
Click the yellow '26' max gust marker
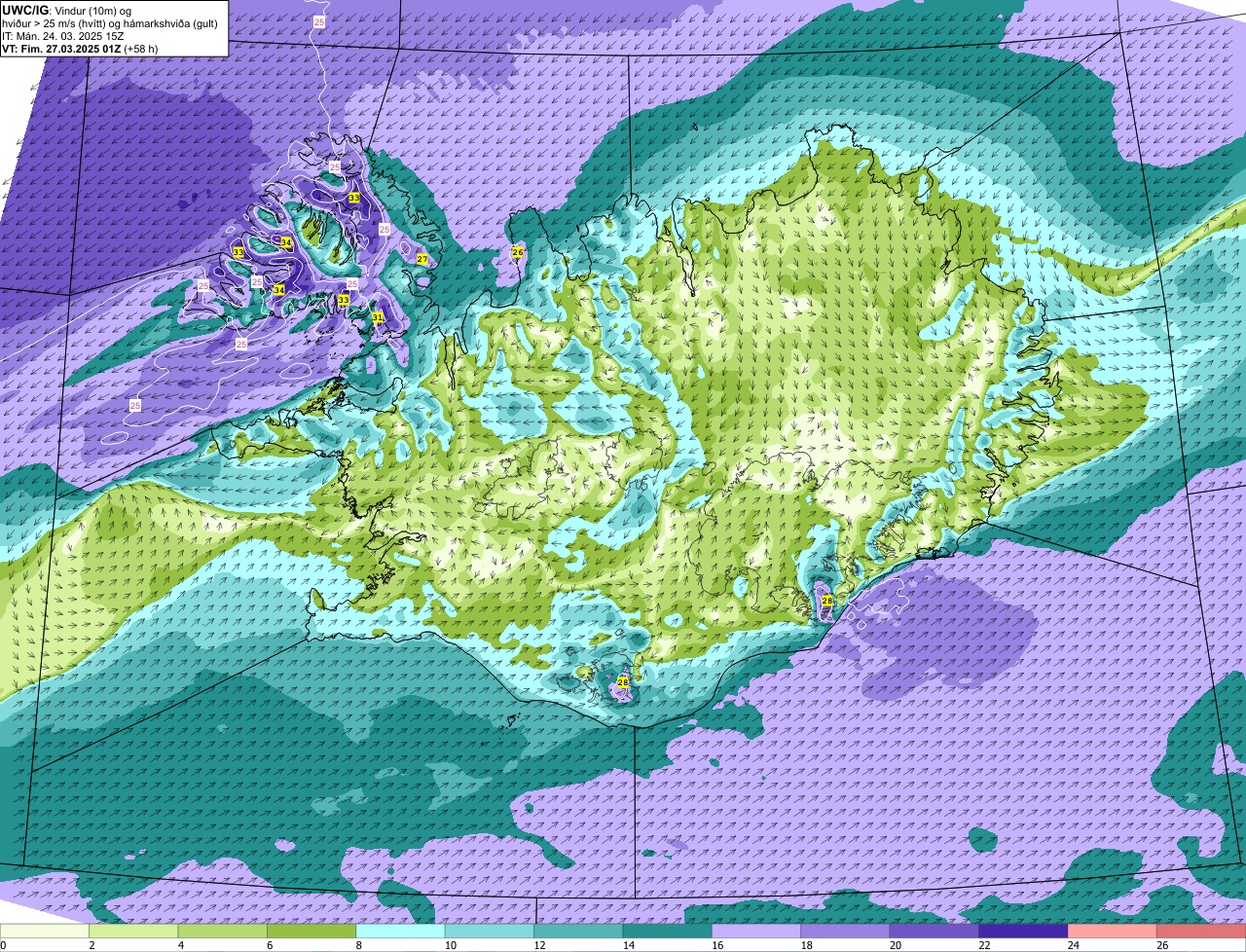pyautogui.click(x=518, y=252)
